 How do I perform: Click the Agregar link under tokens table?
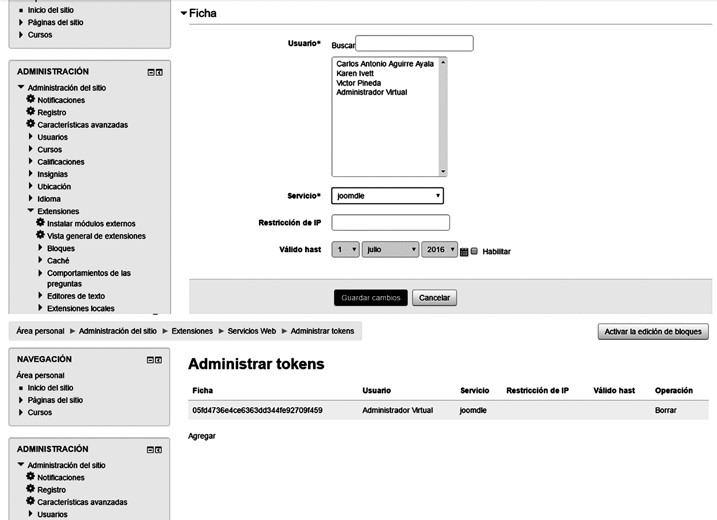[x=202, y=436]
